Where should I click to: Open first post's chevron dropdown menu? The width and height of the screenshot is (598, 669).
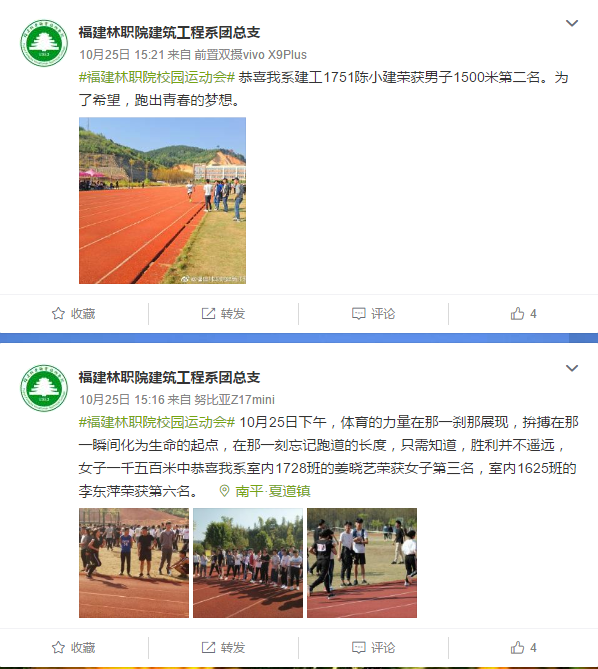pos(572,23)
